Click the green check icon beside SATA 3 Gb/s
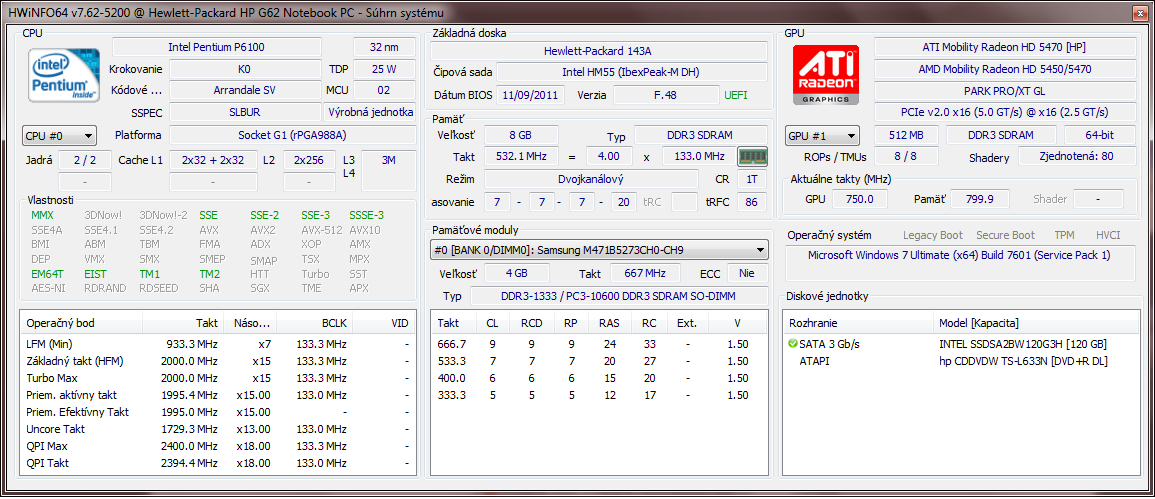The width and height of the screenshot is (1155, 499). point(793,344)
